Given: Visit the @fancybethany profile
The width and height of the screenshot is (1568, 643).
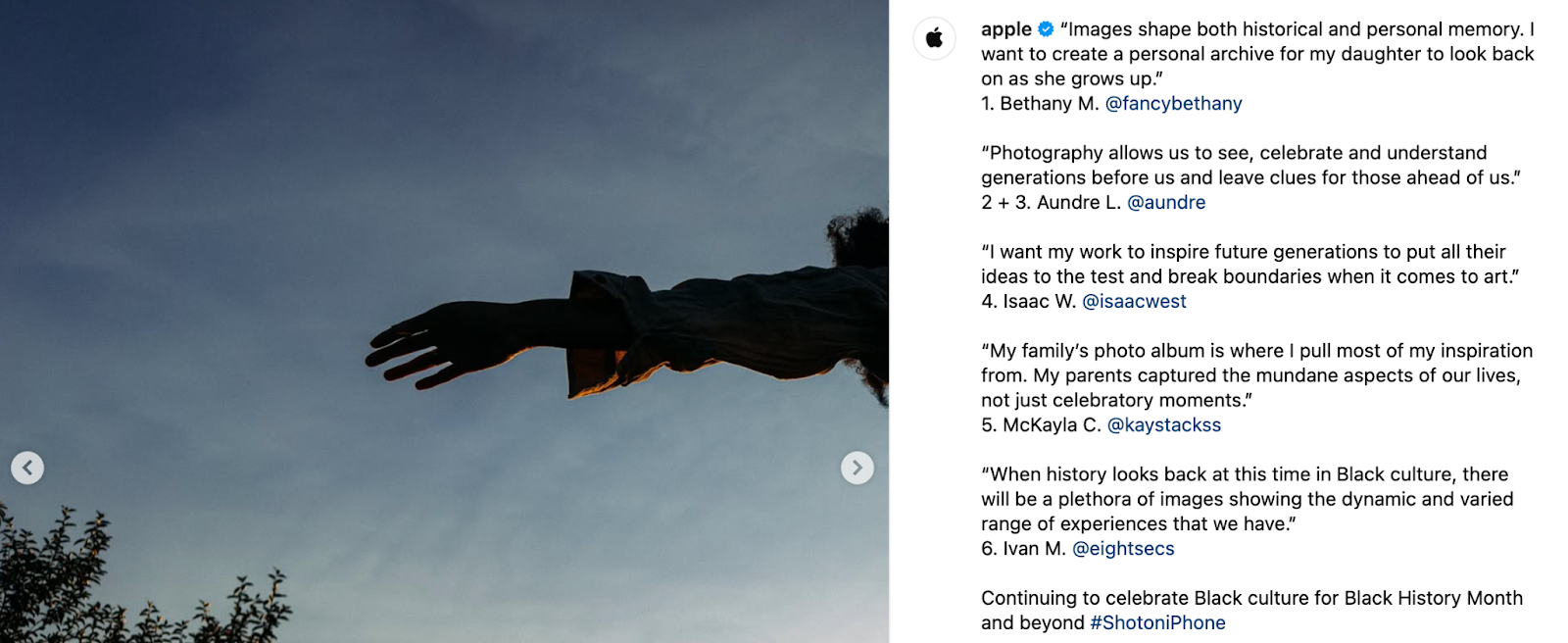Looking at the screenshot, I should 1173,103.
